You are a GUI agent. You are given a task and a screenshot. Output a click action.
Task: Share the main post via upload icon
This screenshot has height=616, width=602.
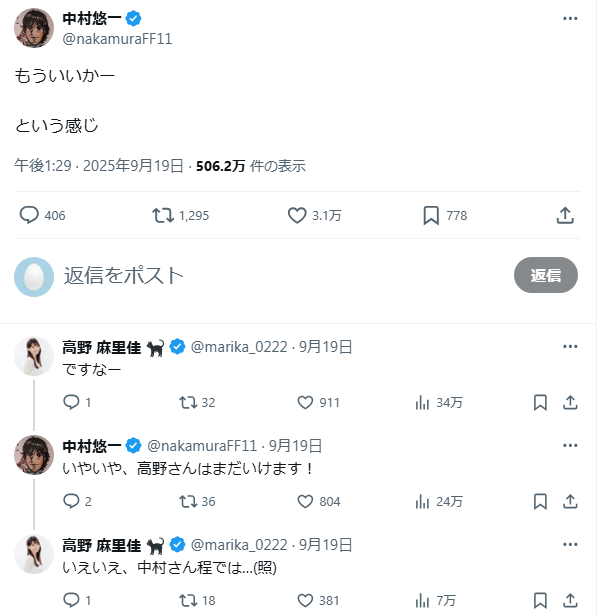[x=564, y=215]
